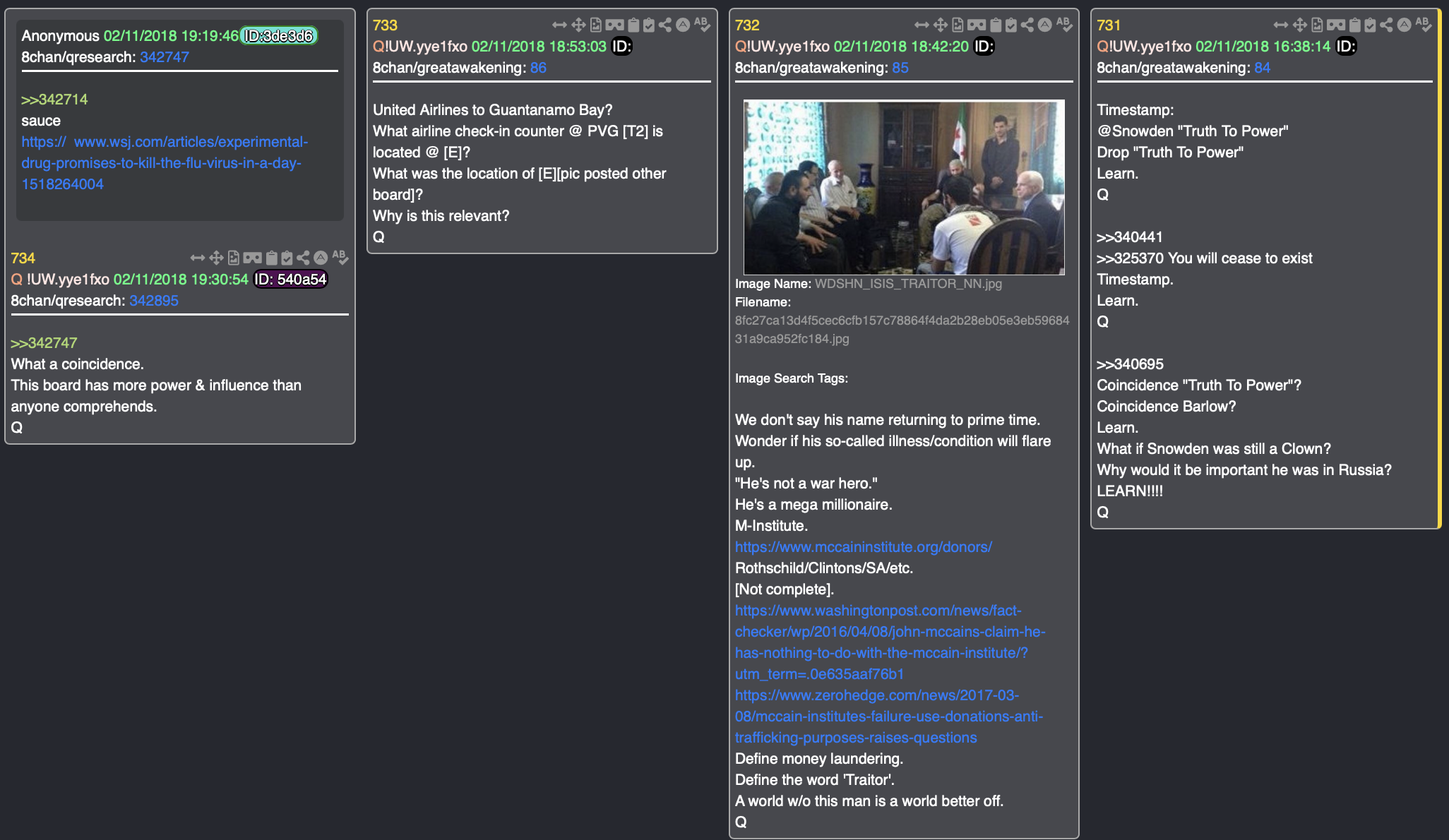The image size is (1449, 840).
Task: Click the VR goggles icon on post 732
Action: pos(977,25)
